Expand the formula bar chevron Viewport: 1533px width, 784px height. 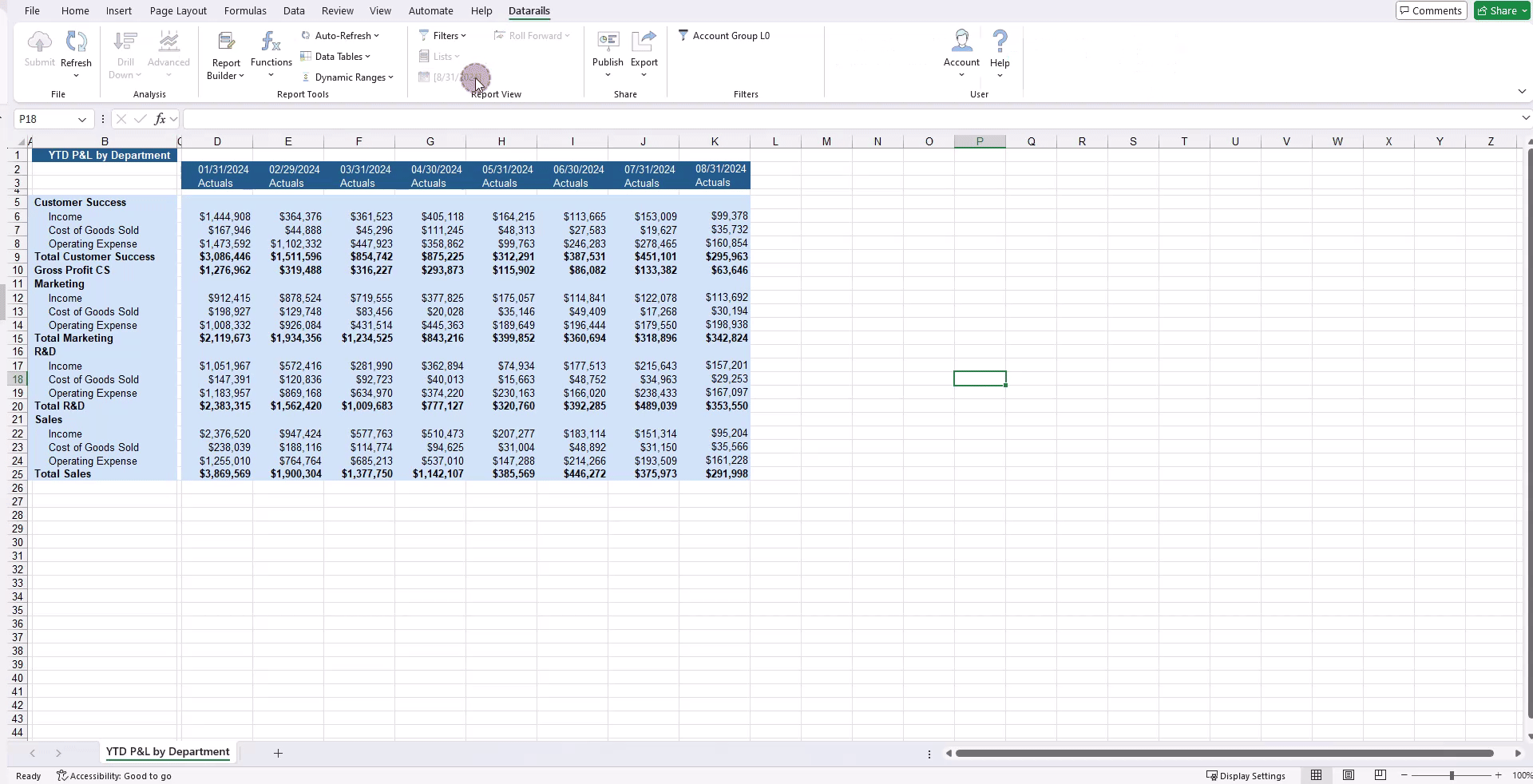[x=1525, y=118]
